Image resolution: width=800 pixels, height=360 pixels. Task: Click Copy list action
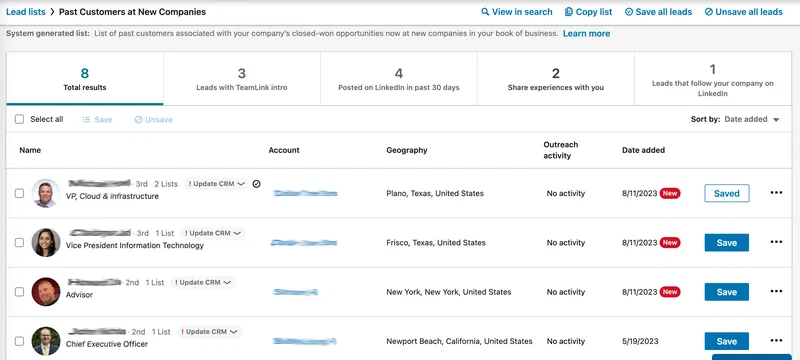(x=588, y=12)
